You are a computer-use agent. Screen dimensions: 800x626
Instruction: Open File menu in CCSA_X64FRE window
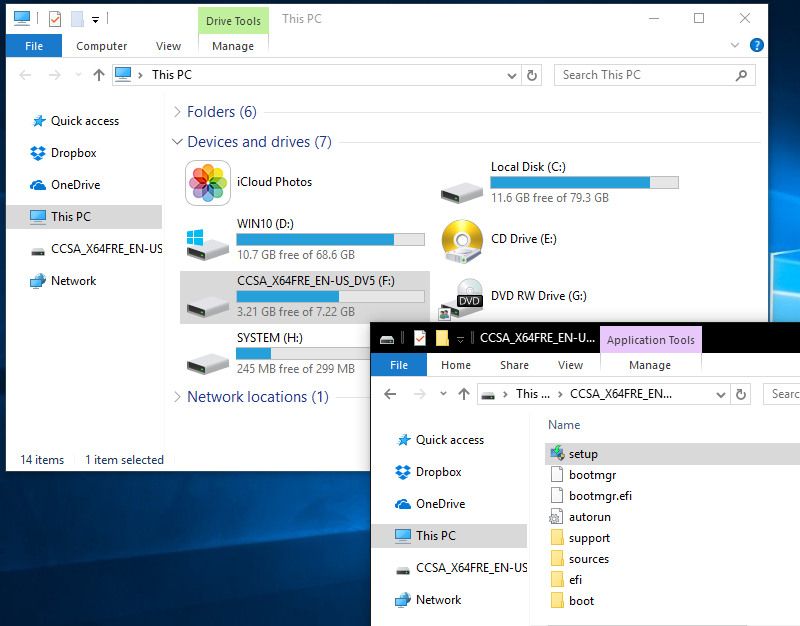point(399,365)
